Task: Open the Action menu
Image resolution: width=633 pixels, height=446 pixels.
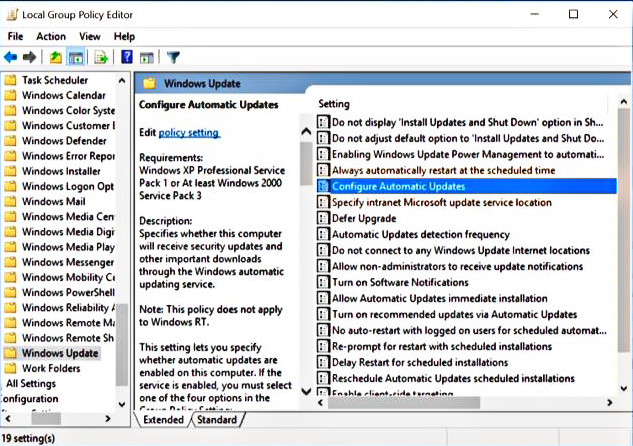Action: (51, 36)
